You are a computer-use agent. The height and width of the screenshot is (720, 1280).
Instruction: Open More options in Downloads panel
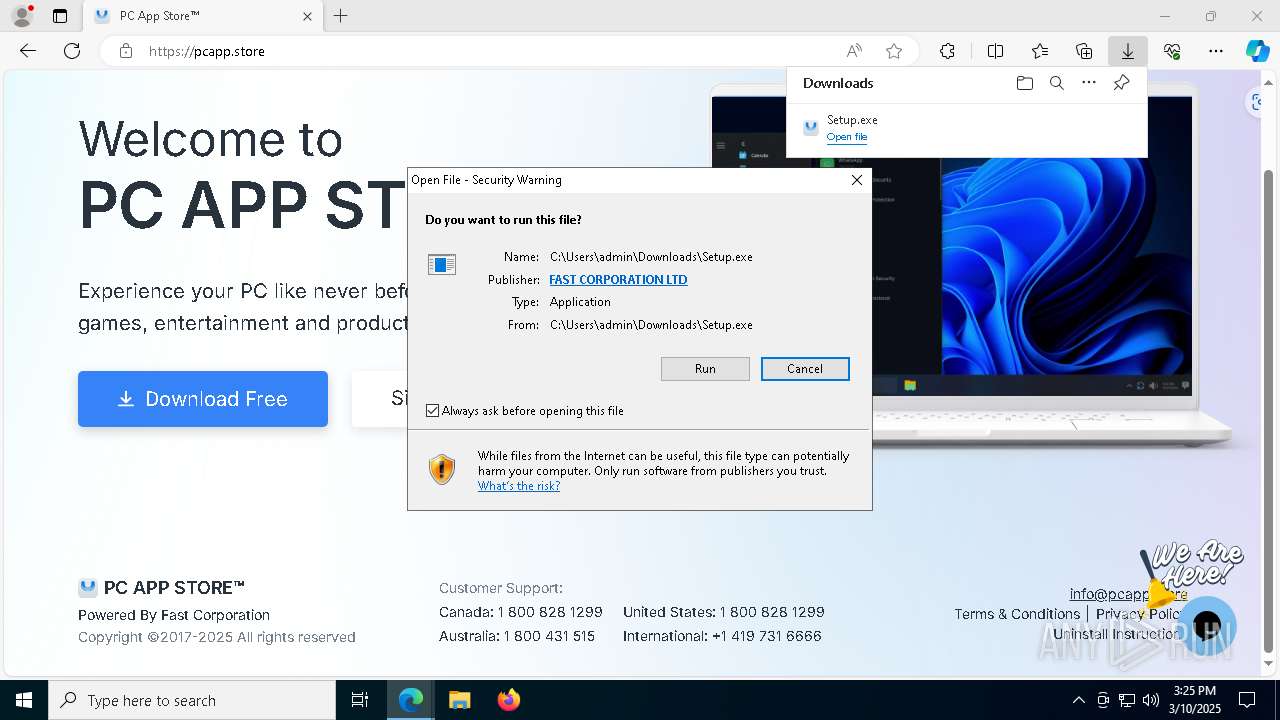coord(1089,83)
